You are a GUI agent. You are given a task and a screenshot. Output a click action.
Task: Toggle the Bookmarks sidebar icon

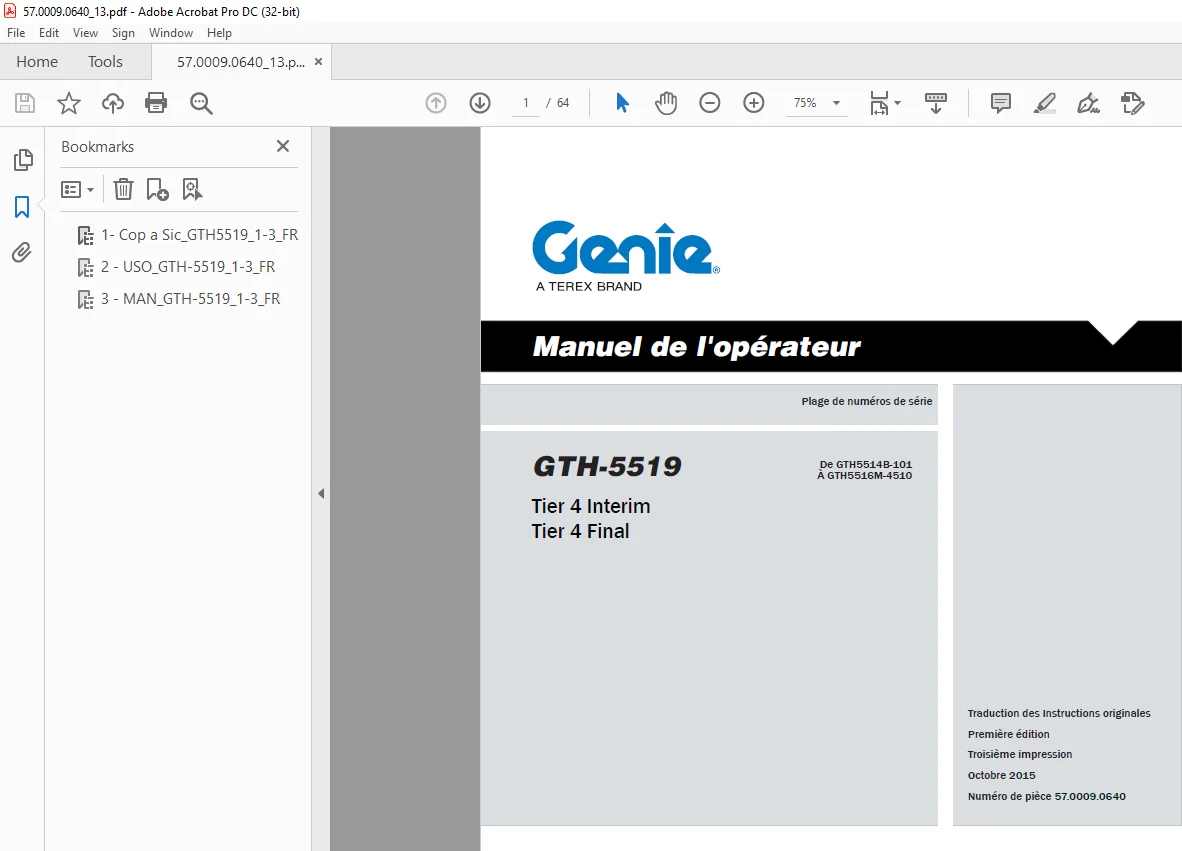click(x=22, y=207)
